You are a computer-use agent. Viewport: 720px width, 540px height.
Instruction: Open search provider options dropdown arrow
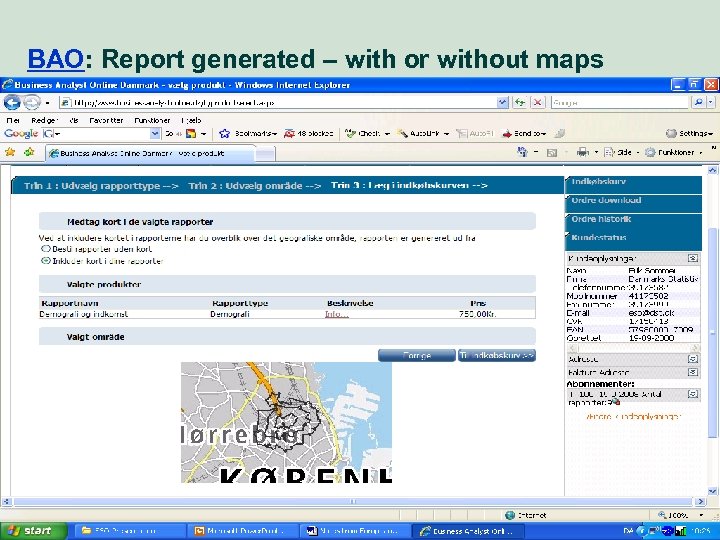[711, 102]
